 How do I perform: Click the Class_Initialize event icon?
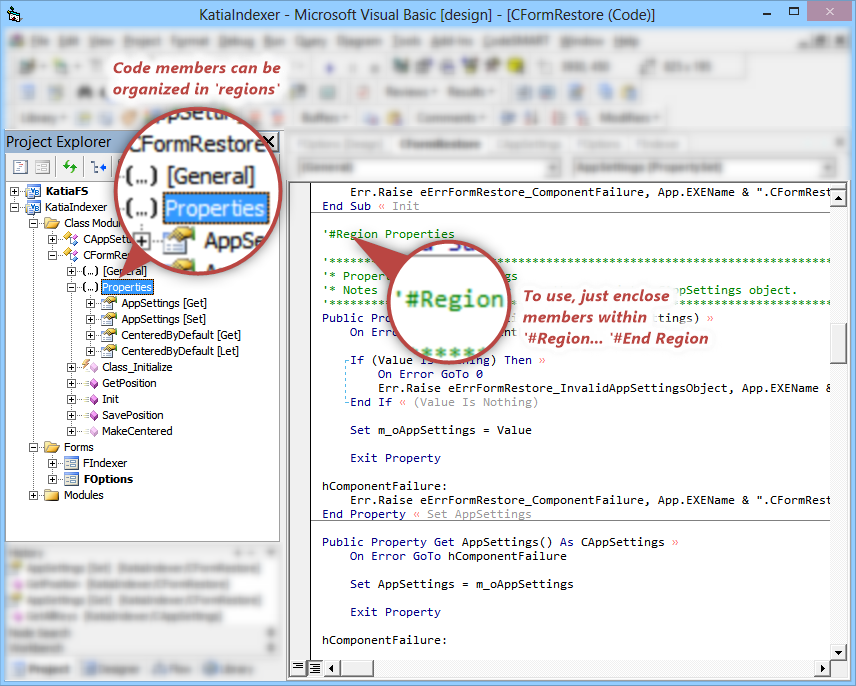[x=90, y=366]
